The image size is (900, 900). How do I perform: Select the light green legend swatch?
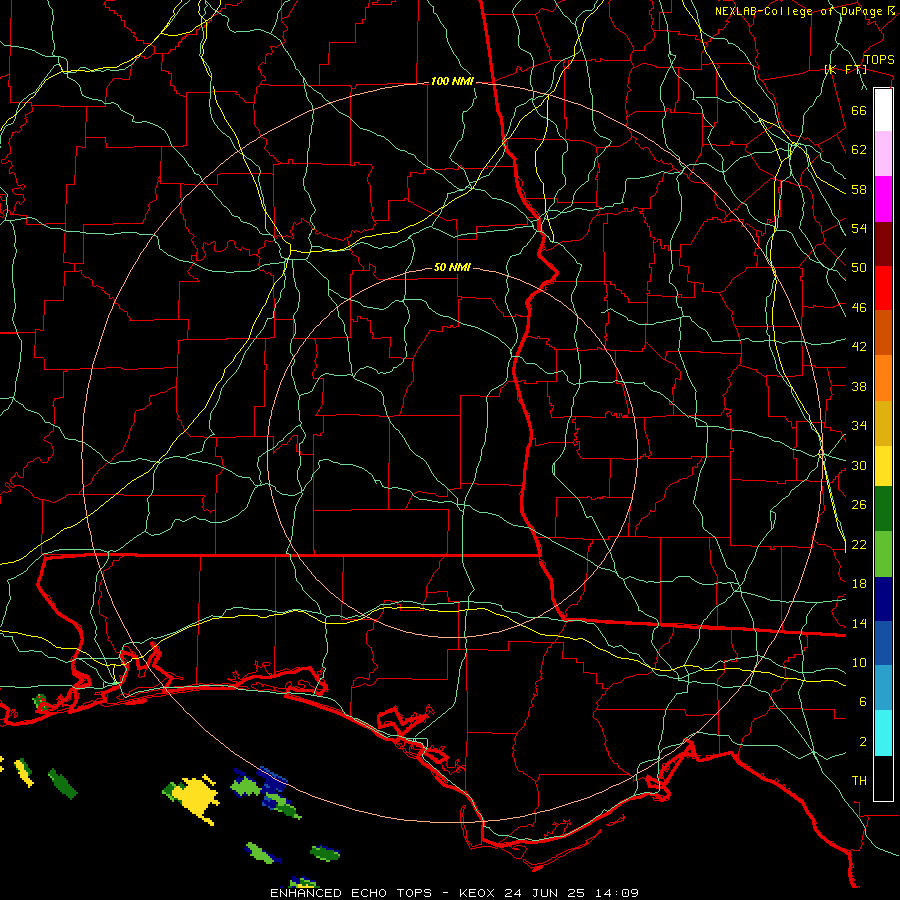[x=883, y=554]
